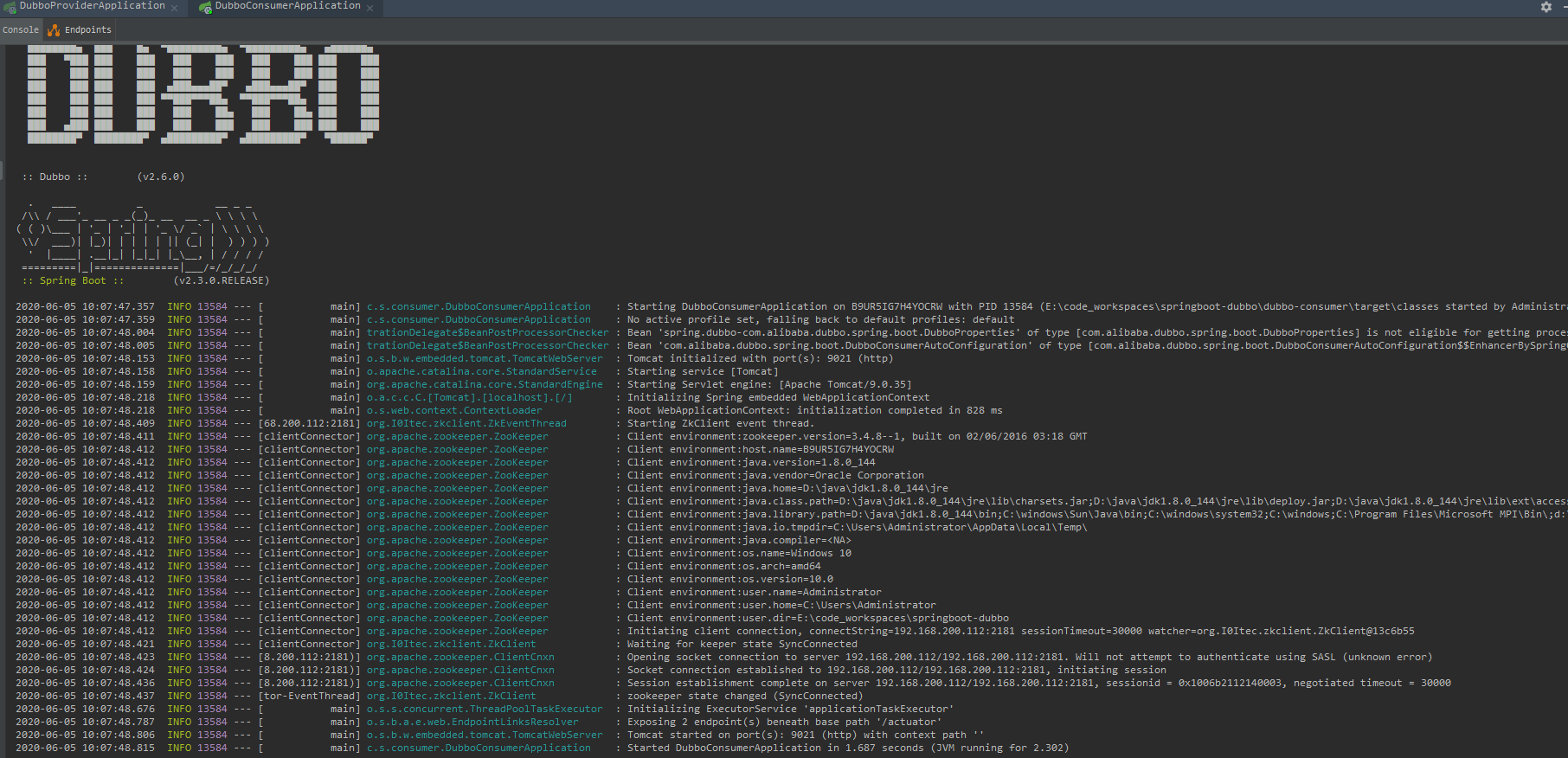
Task: Click the ':: Spring Boot ::' banner label
Action: pos(73,280)
